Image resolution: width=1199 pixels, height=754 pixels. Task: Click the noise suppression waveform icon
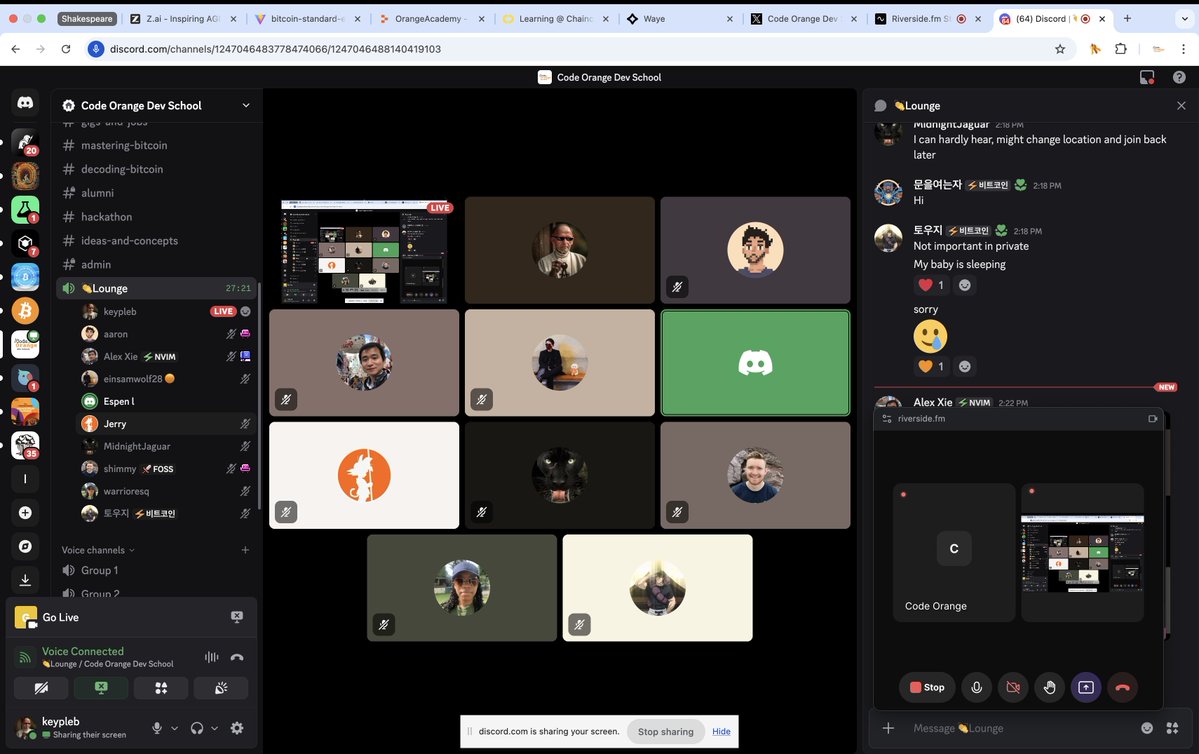[211, 657]
